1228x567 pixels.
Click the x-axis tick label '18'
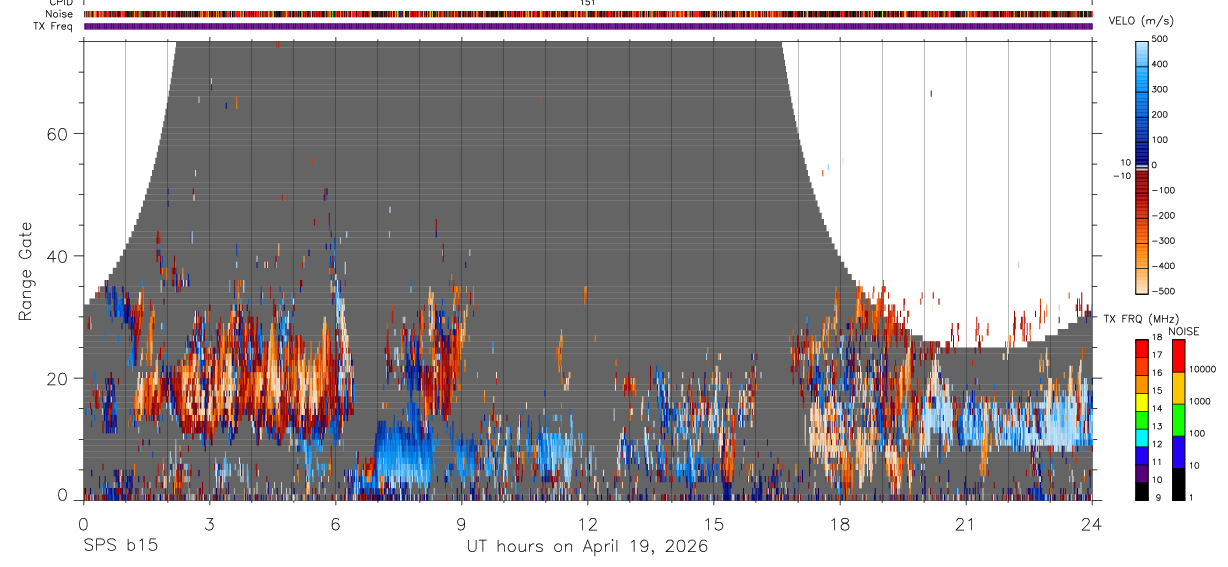tap(840, 523)
